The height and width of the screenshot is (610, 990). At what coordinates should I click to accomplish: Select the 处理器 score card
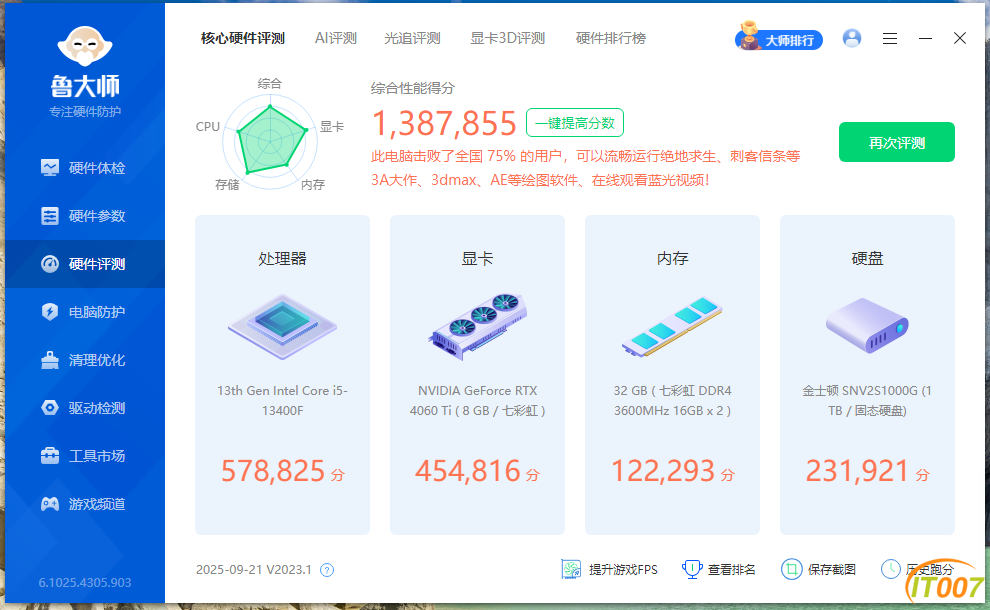coord(282,375)
